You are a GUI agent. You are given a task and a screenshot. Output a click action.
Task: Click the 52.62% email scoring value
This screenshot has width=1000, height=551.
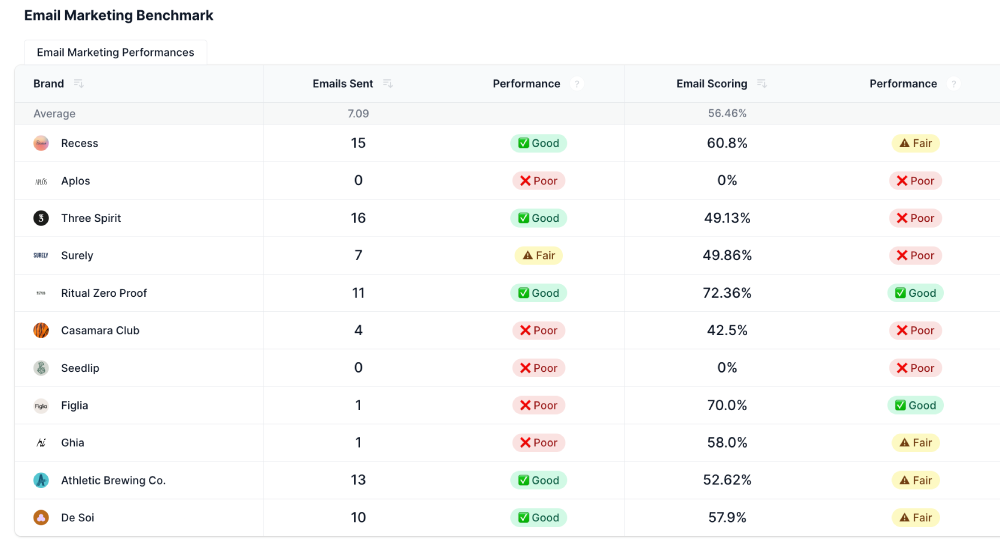tap(727, 480)
